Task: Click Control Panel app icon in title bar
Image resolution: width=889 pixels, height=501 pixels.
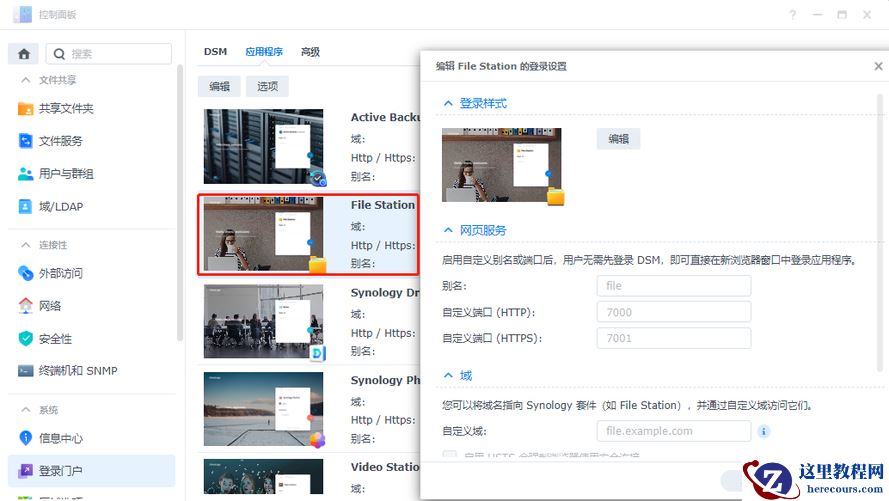Action: point(23,14)
